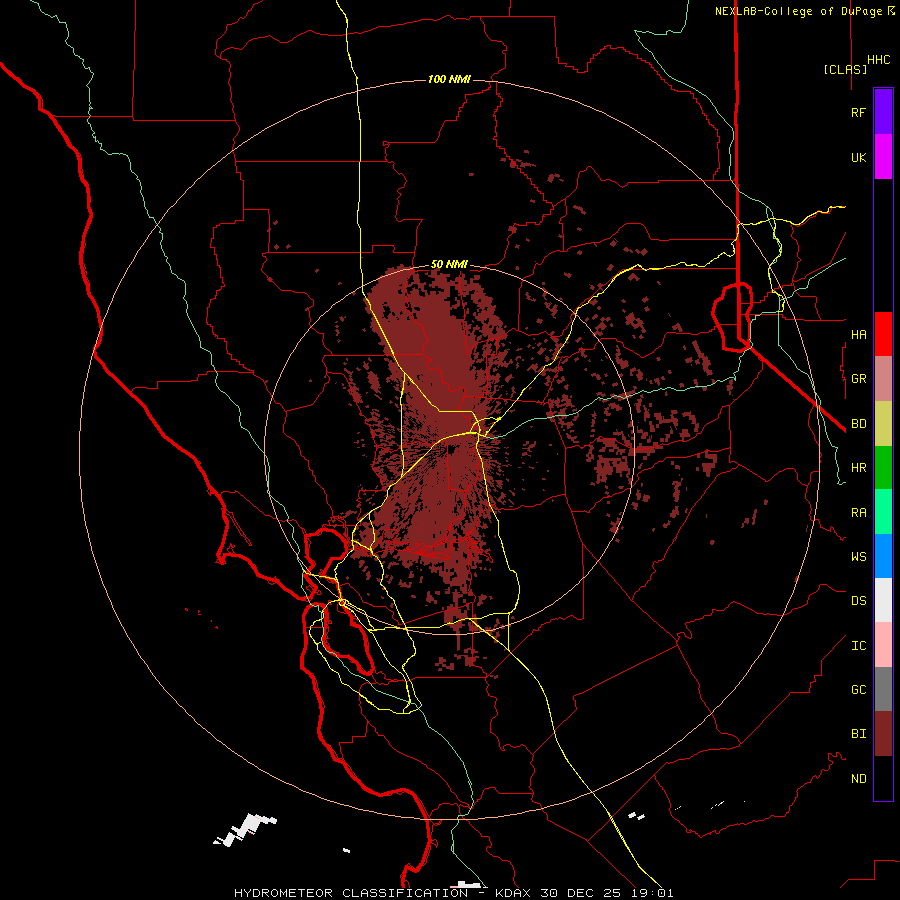
Task: Click the "100 NMI" range ring label
Action: (x=449, y=79)
